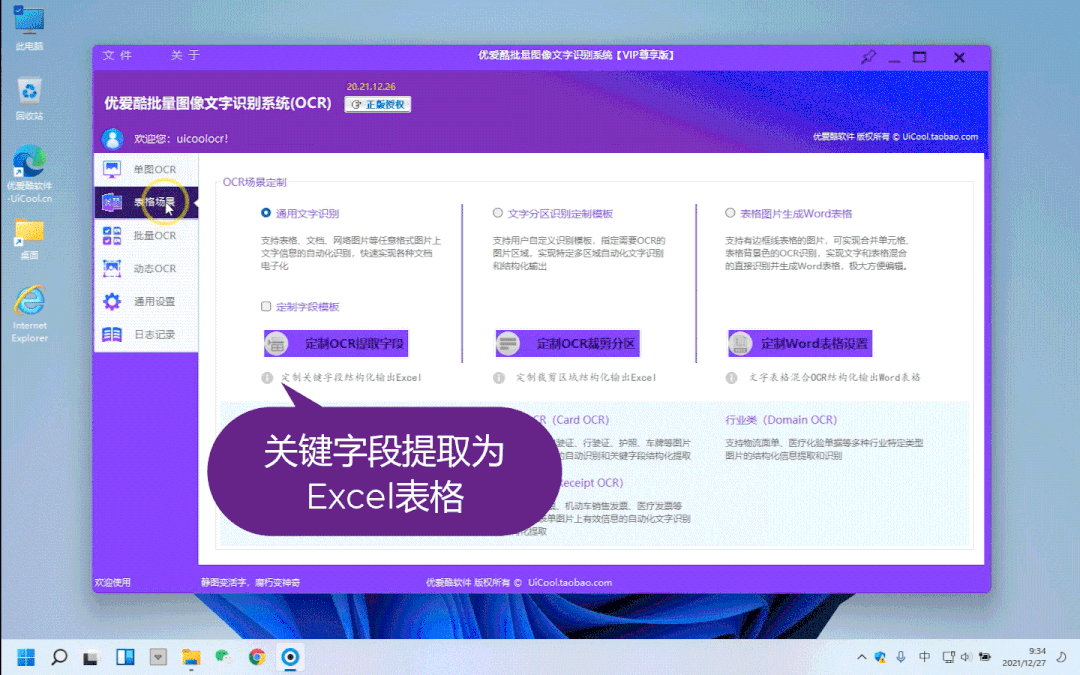Viewport: 1080px width, 675px height.
Task: Click the microphone tray icon
Action: [901, 657]
